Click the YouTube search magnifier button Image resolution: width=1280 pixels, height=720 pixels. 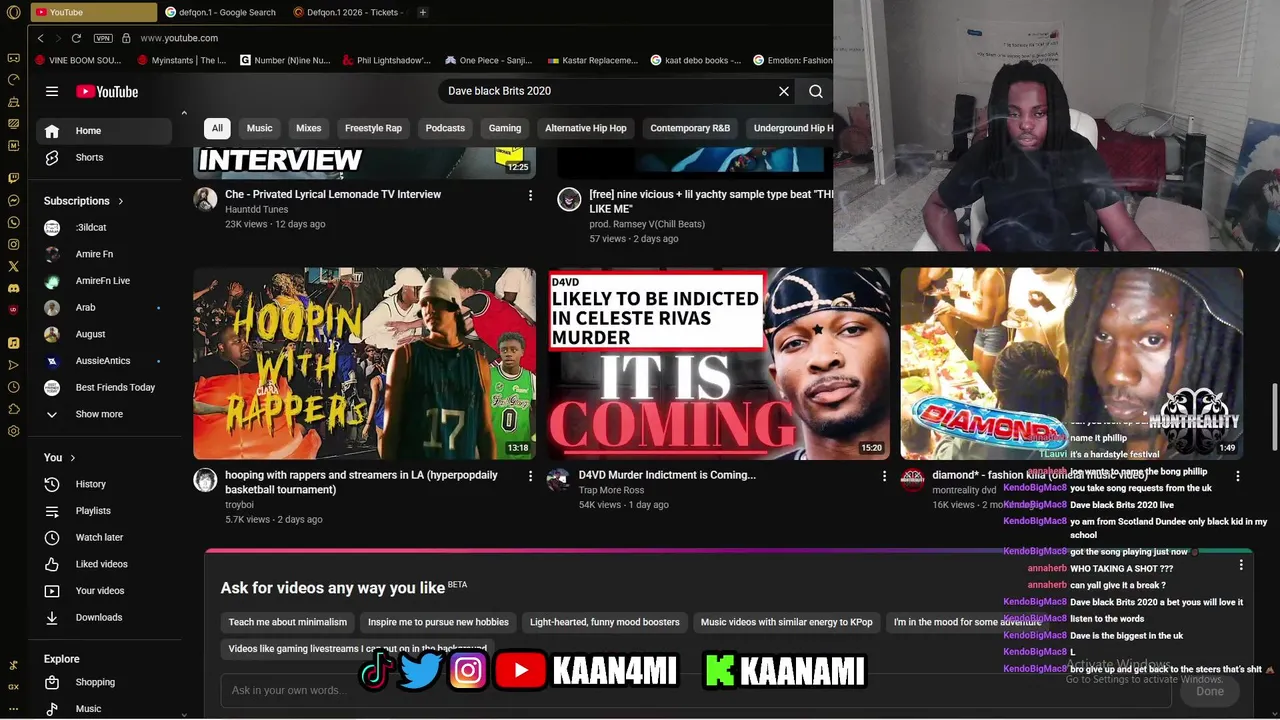coord(816,91)
